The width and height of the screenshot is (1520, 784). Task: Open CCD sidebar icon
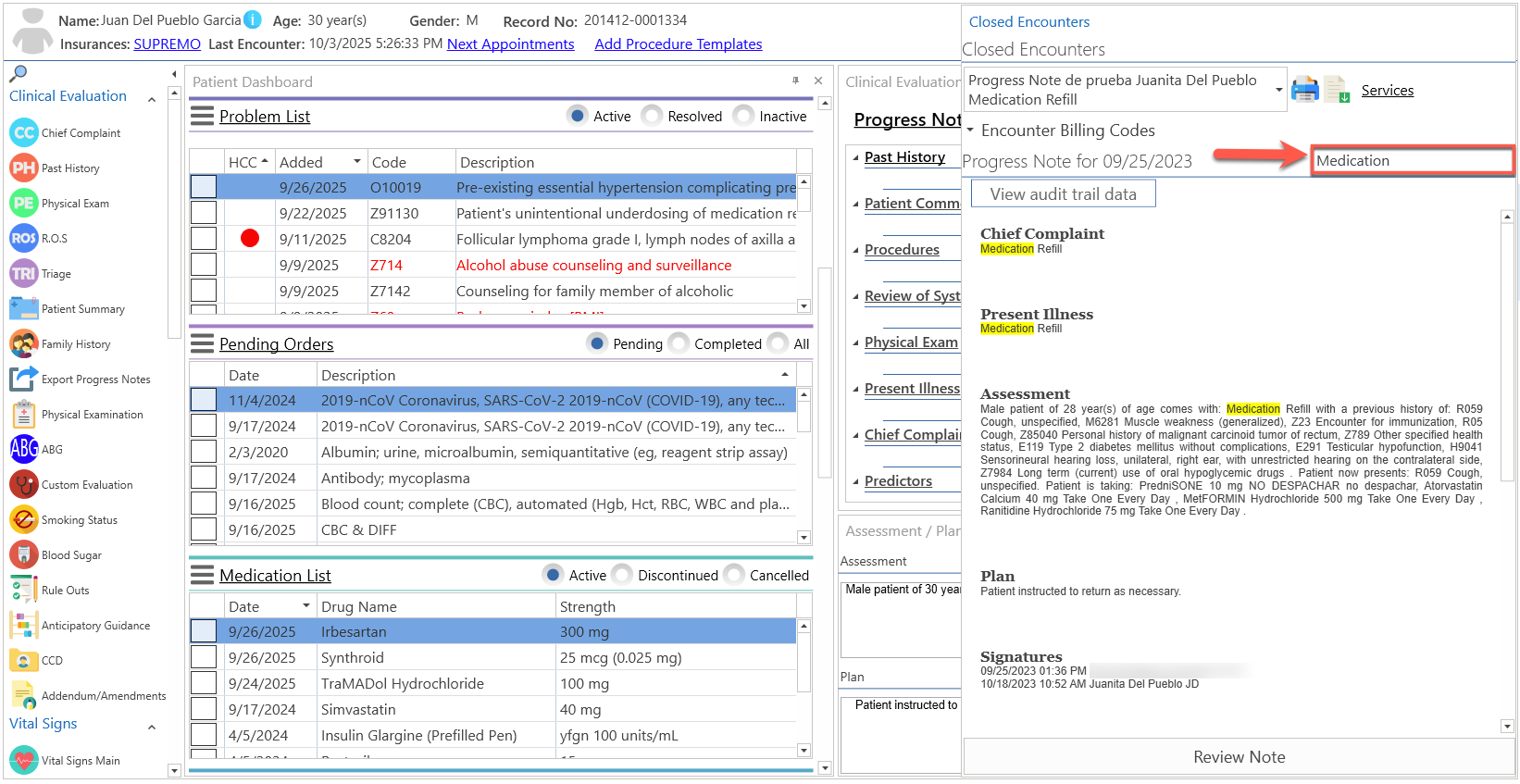(24, 661)
